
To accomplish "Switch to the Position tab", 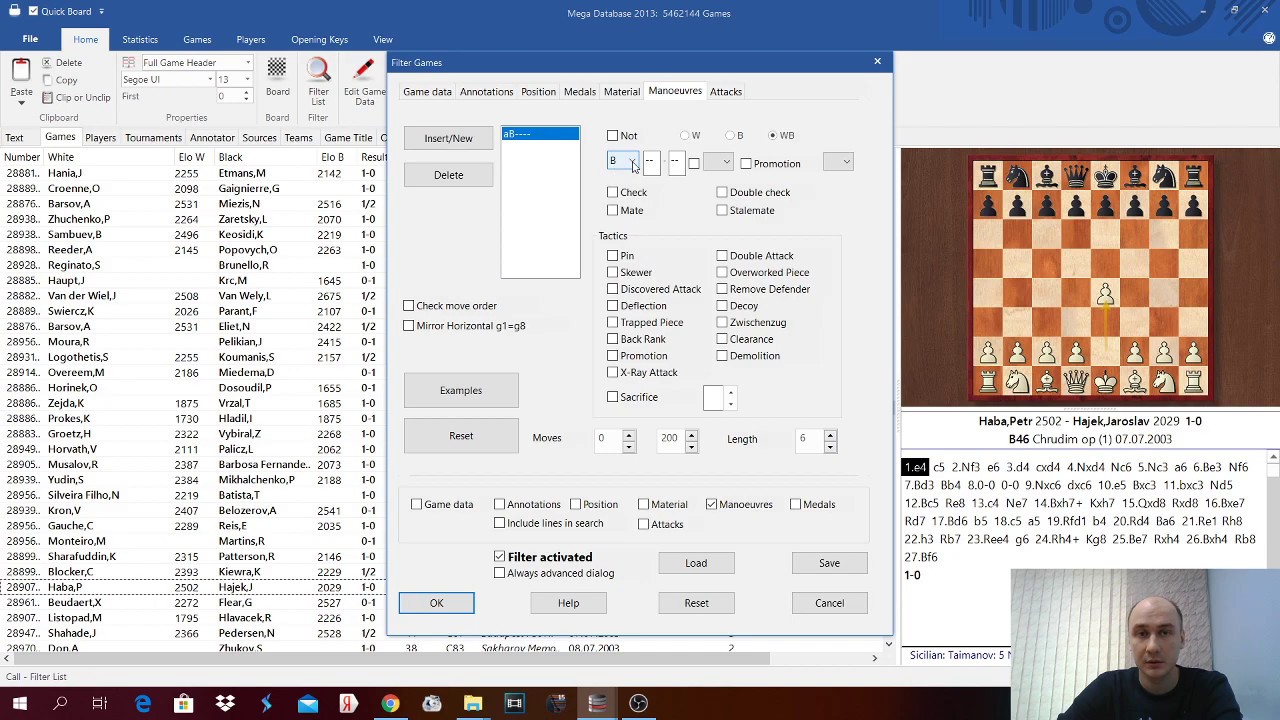I will tap(538, 92).
